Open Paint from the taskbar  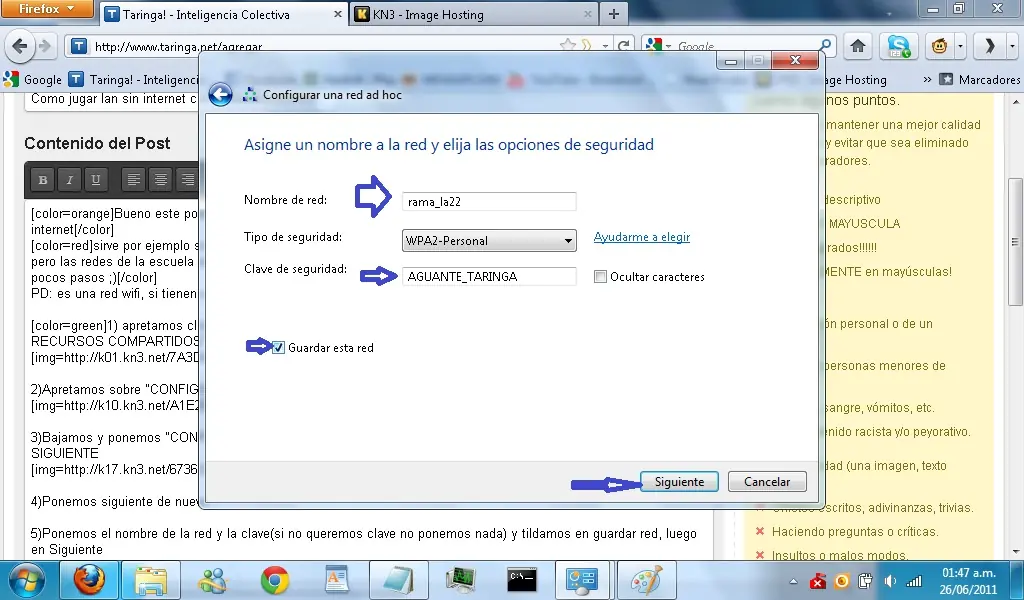pyautogui.click(x=646, y=580)
